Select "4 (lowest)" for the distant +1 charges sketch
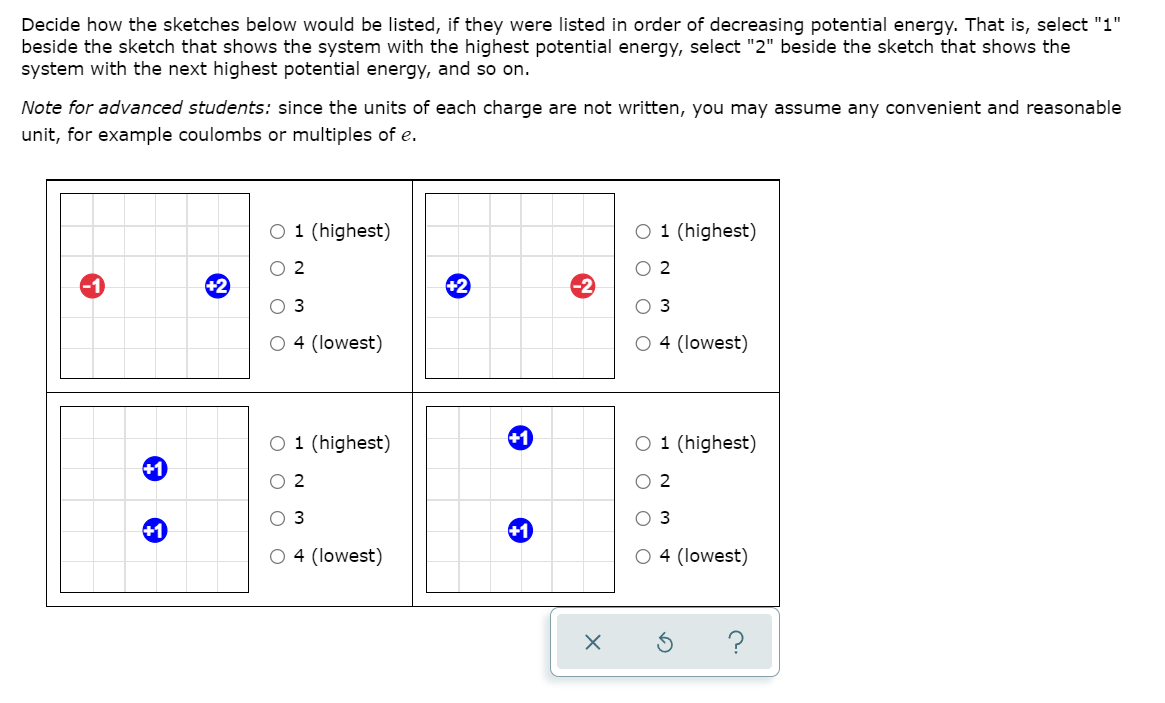The height and width of the screenshot is (703, 1165). click(641, 556)
